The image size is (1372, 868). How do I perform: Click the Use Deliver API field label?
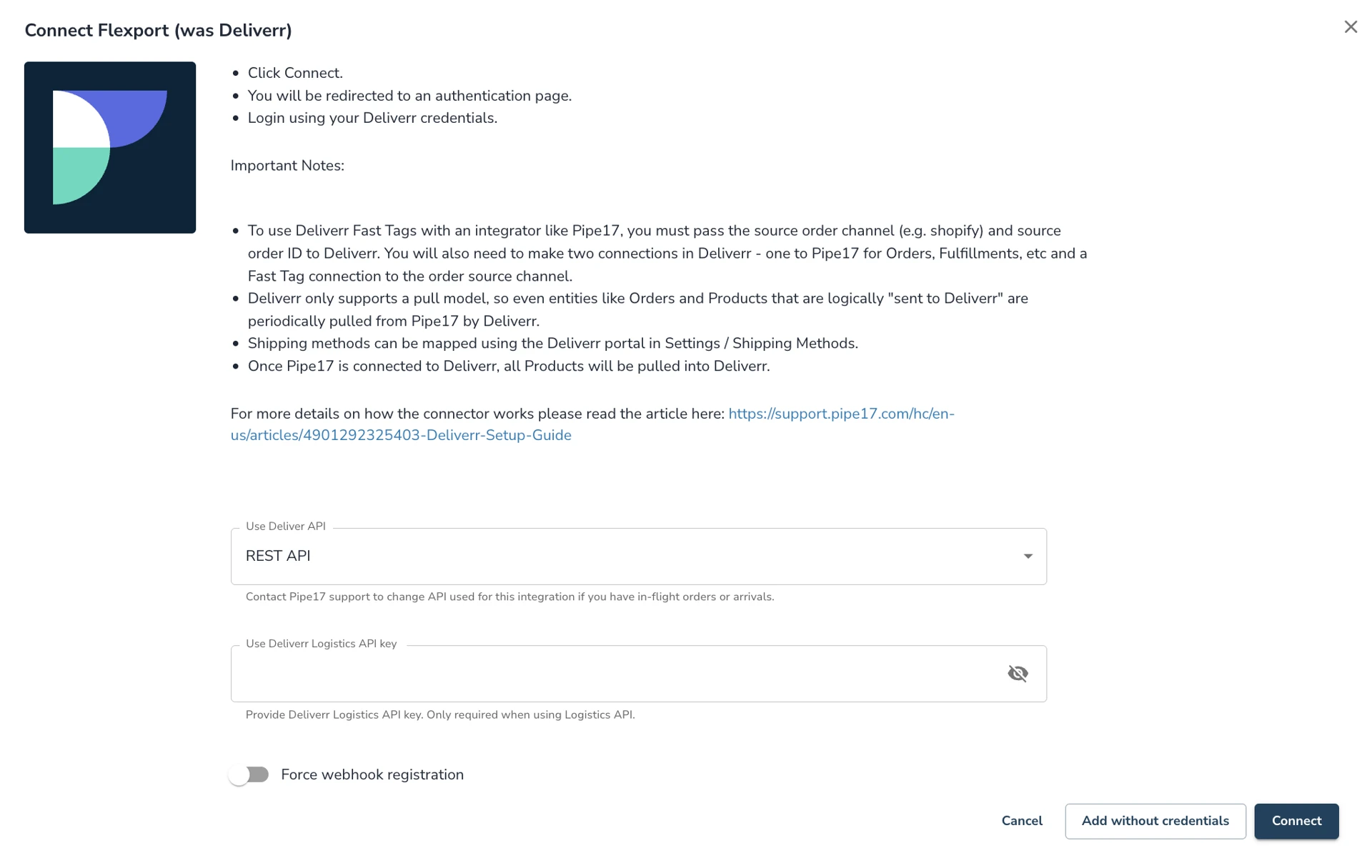(285, 527)
